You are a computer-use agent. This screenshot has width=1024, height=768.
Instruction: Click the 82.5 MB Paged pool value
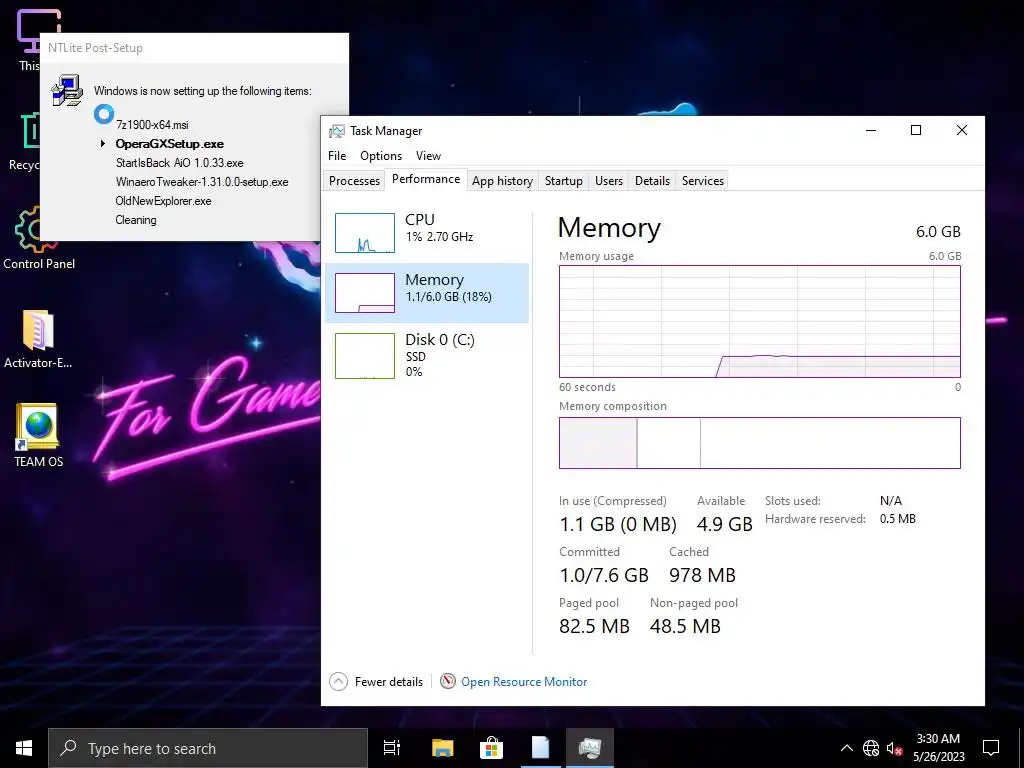click(594, 626)
